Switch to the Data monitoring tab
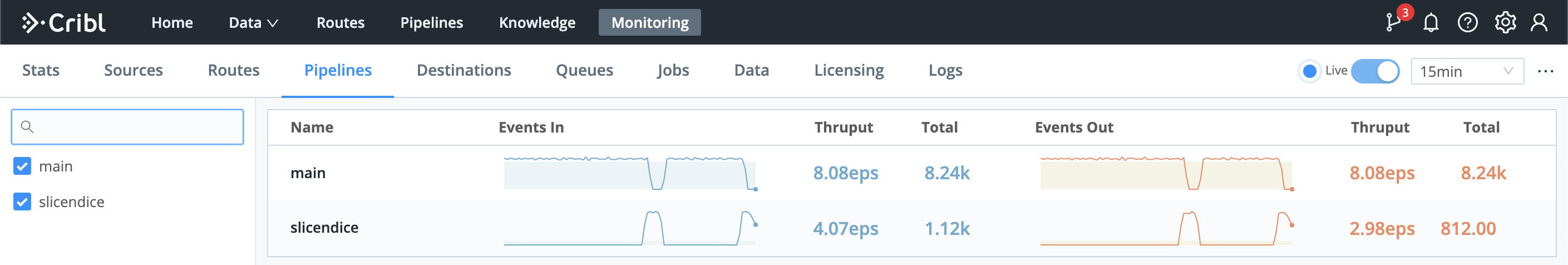This screenshot has width=1568, height=265. 752,70
